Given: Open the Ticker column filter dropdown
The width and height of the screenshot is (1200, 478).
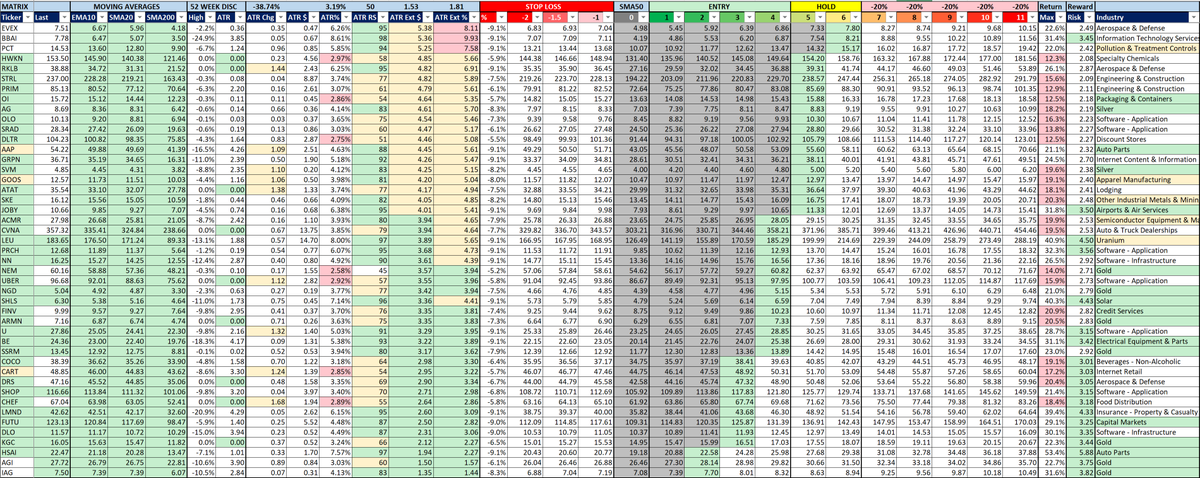Looking at the screenshot, I should tap(27, 18).
